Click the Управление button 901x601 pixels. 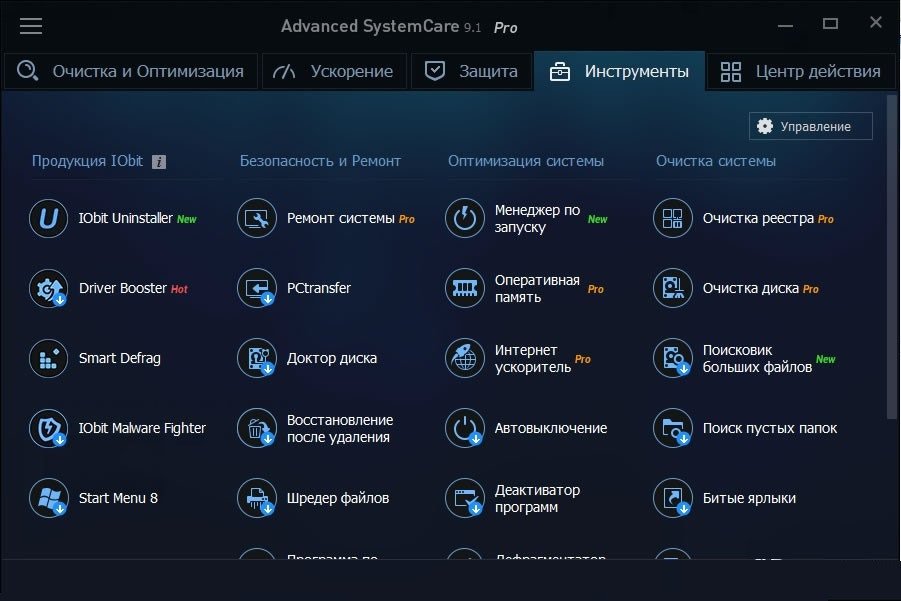(x=811, y=126)
